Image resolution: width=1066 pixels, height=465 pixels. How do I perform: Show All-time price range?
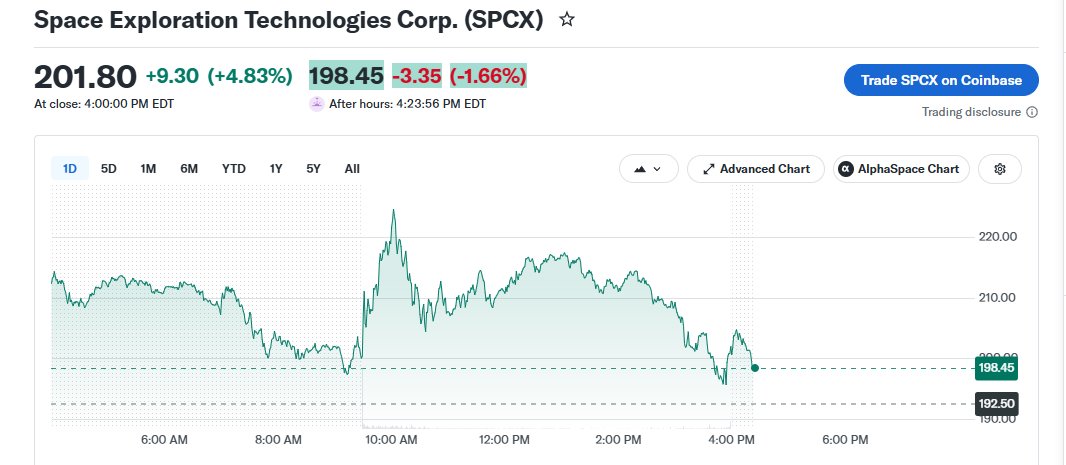[352, 169]
